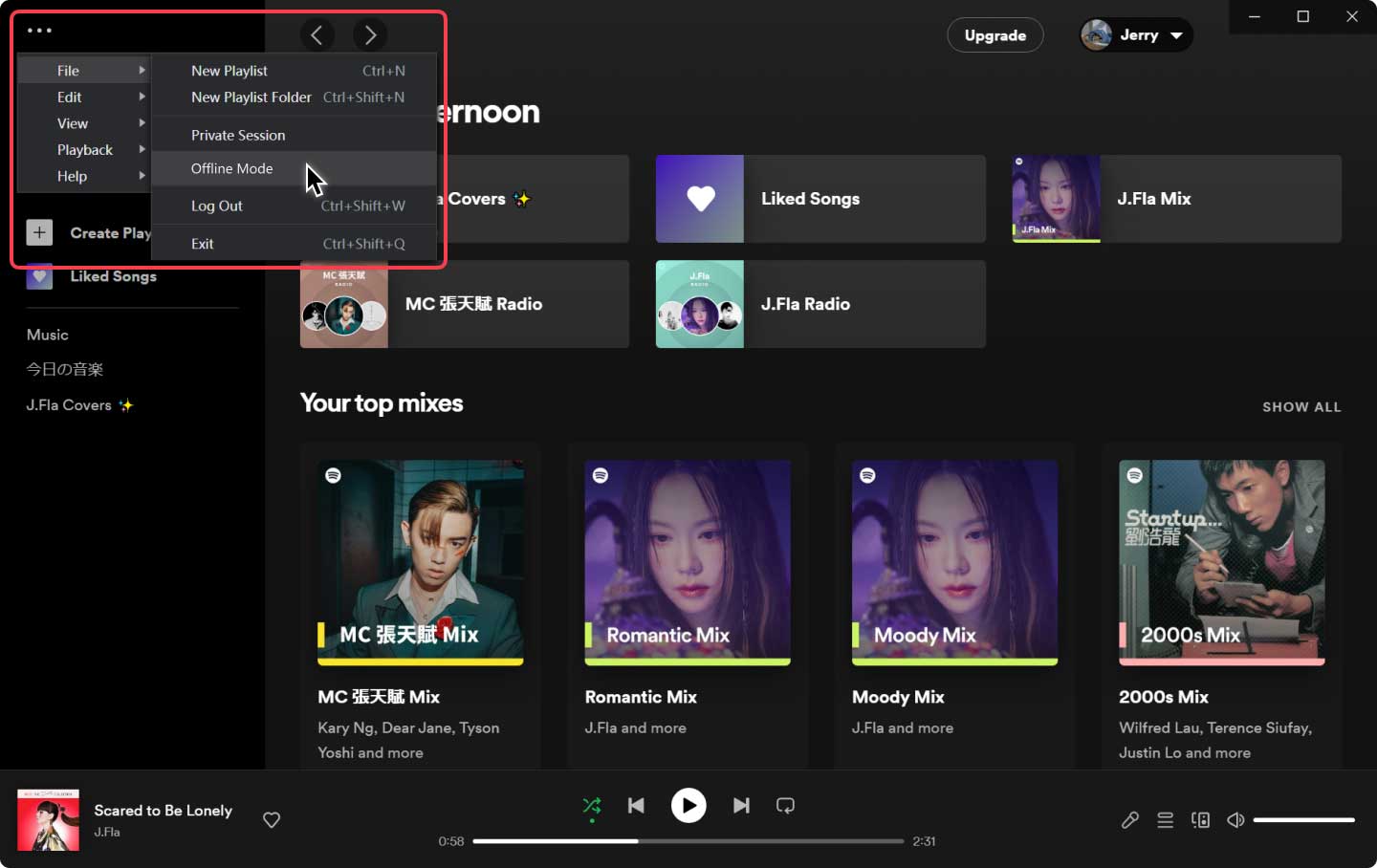Open the 2000s Mix cover art
Viewport: 1377px width, 868px height.
1222,563
